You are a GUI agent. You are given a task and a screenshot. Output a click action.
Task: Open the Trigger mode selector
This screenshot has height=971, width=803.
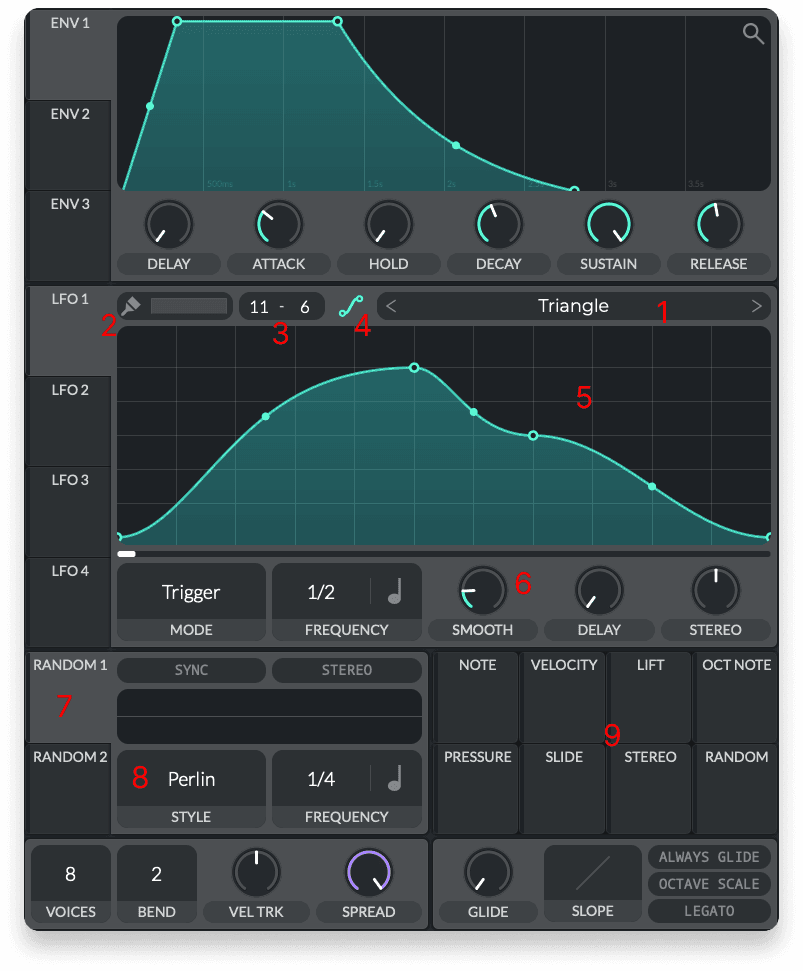coord(191,591)
